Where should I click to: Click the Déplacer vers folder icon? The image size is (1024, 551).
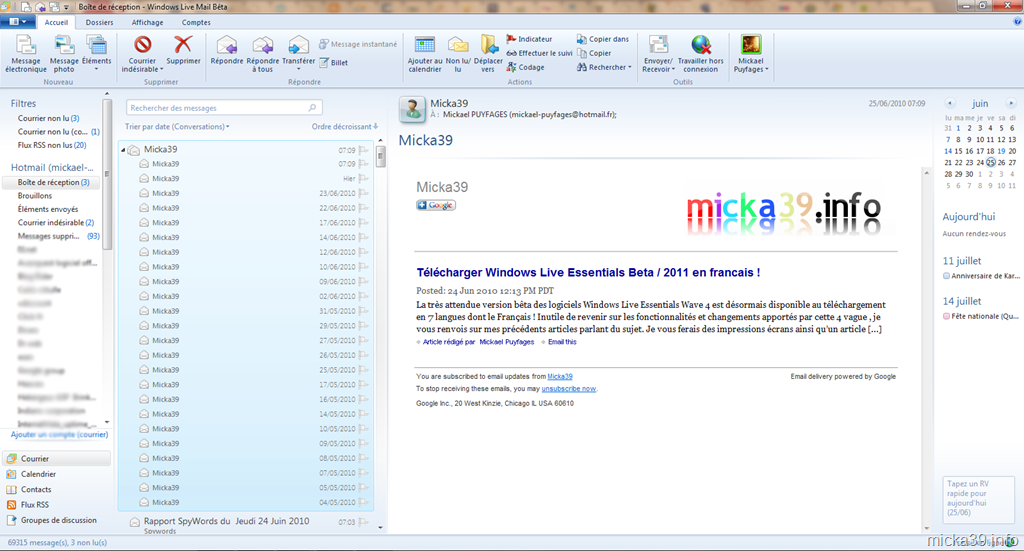(x=488, y=44)
